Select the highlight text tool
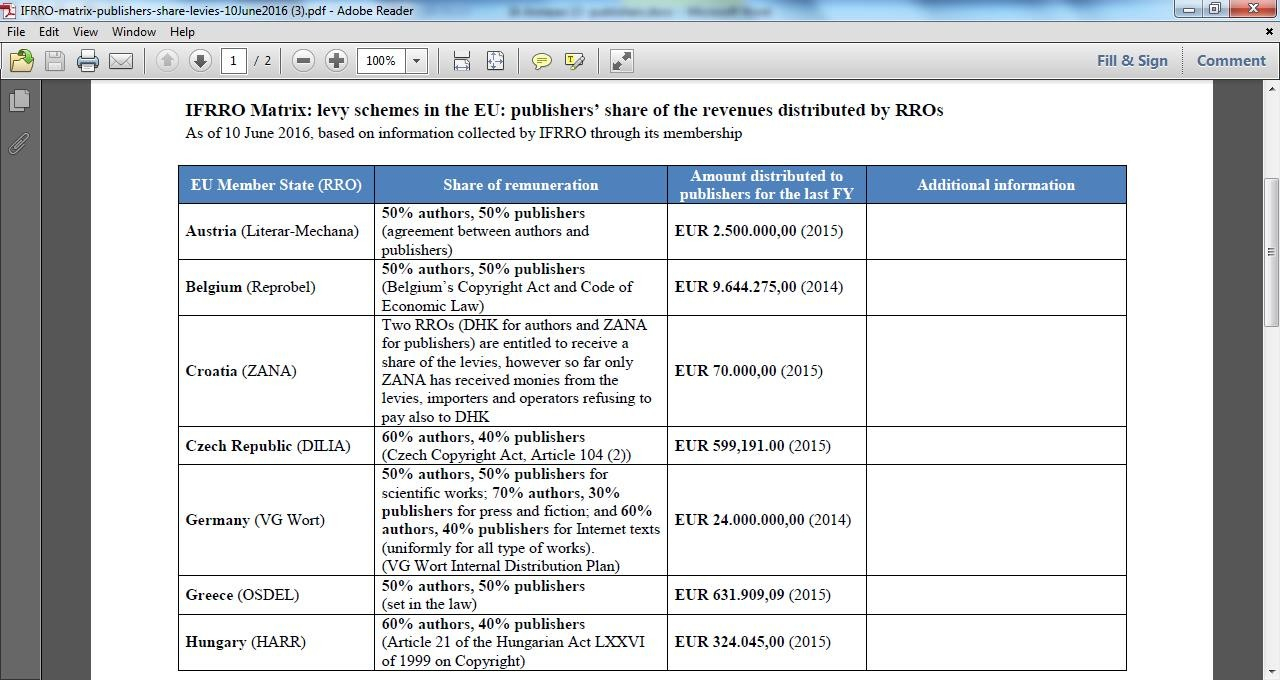Screen dimensions: 1280x680 pyautogui.click(x=575, y=61)
